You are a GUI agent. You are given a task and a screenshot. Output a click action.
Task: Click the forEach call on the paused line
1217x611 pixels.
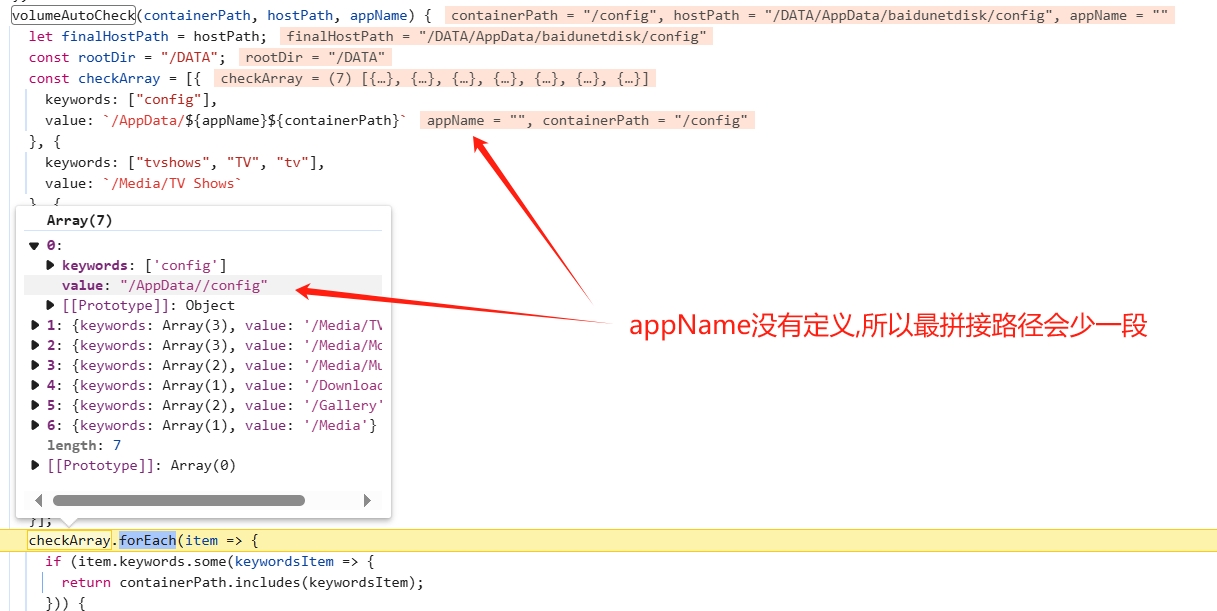pyautogui.click(x=147, y=540)
